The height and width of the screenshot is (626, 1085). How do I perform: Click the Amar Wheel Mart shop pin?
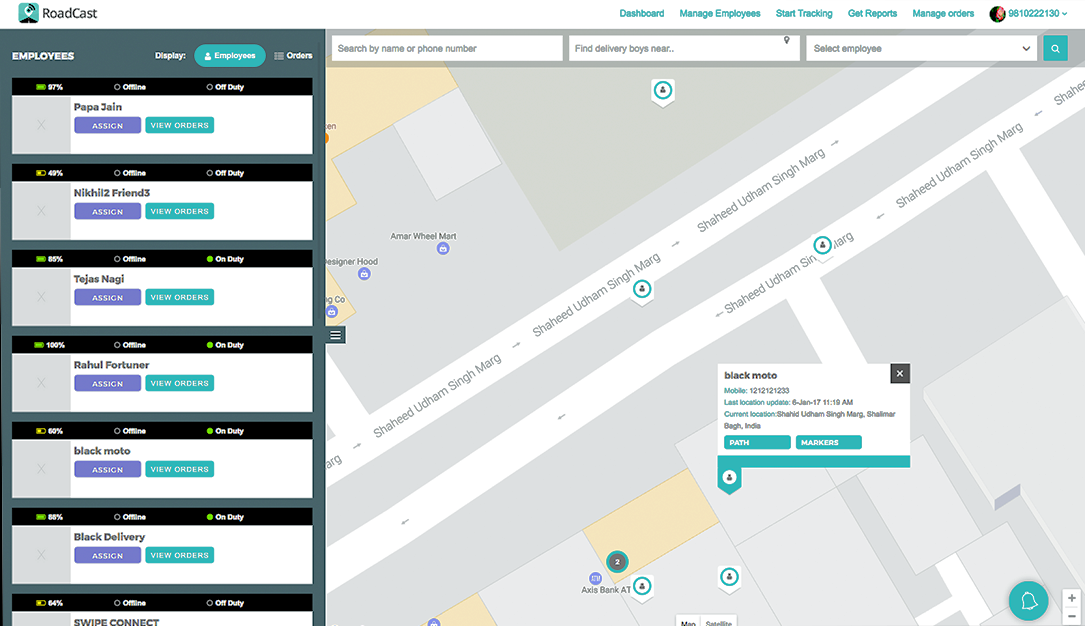coord(443,248)
